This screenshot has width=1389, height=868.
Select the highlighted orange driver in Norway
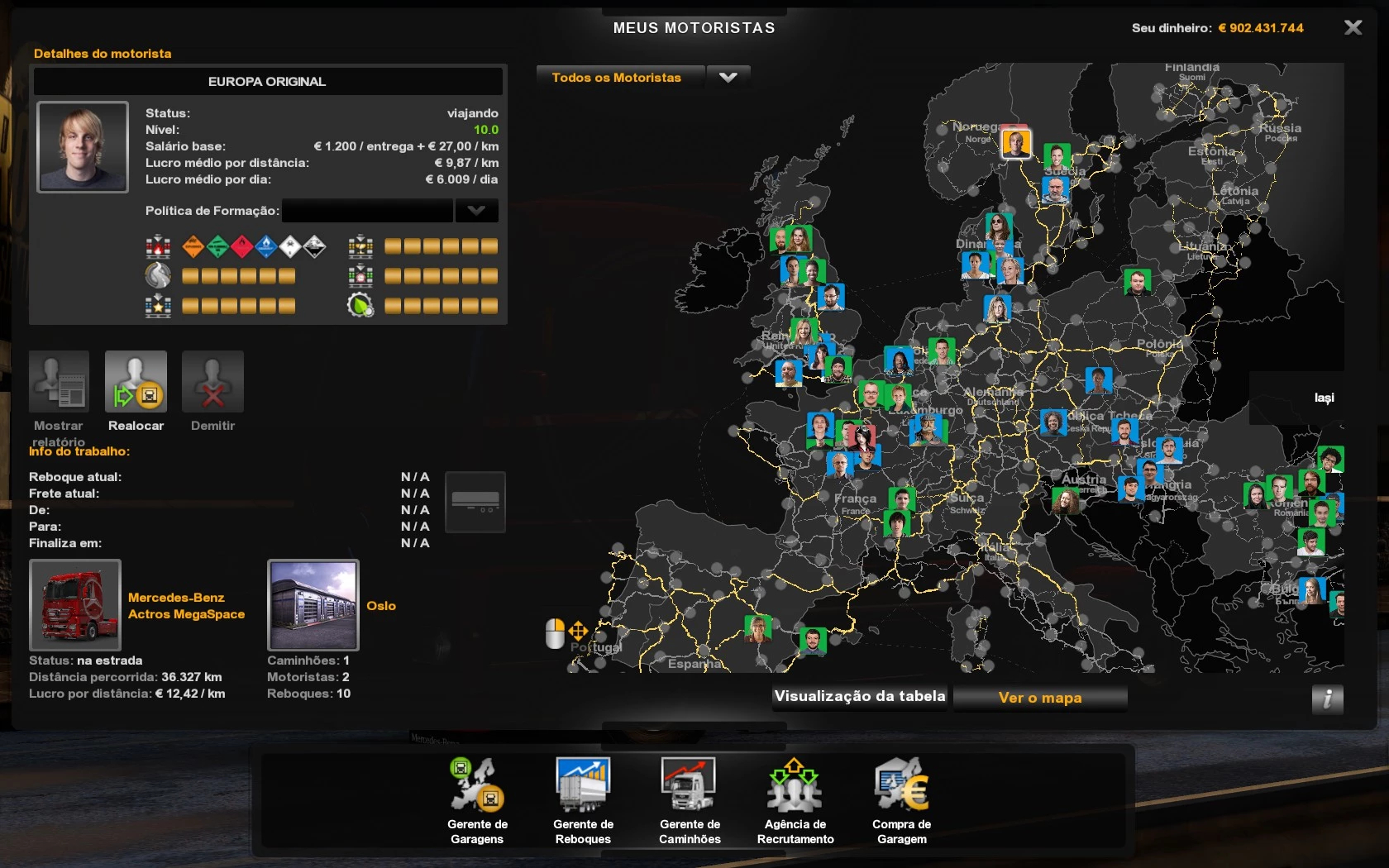pos(1015,143)
